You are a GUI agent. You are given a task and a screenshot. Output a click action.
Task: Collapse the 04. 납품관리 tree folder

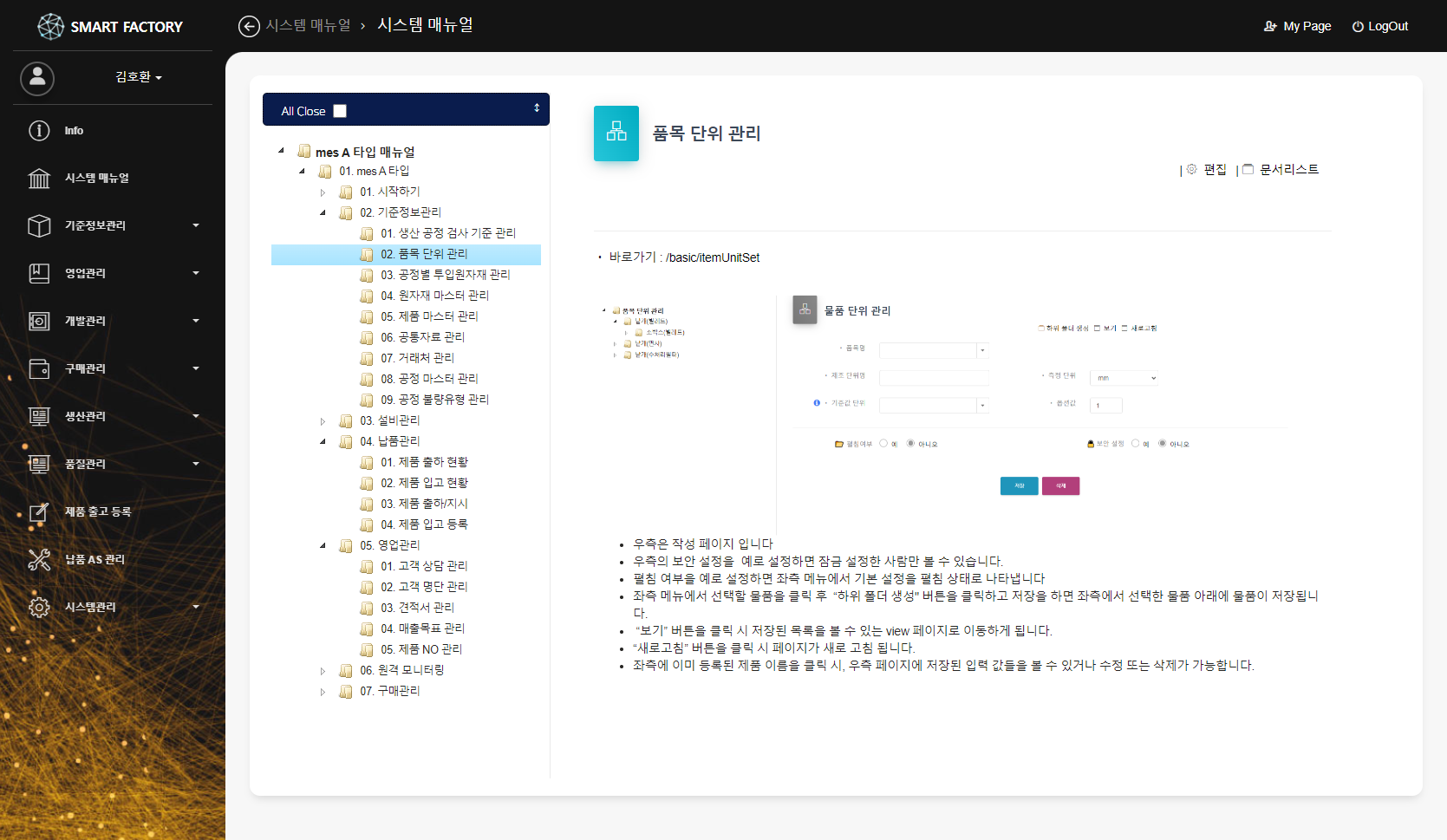click(323, 442)
